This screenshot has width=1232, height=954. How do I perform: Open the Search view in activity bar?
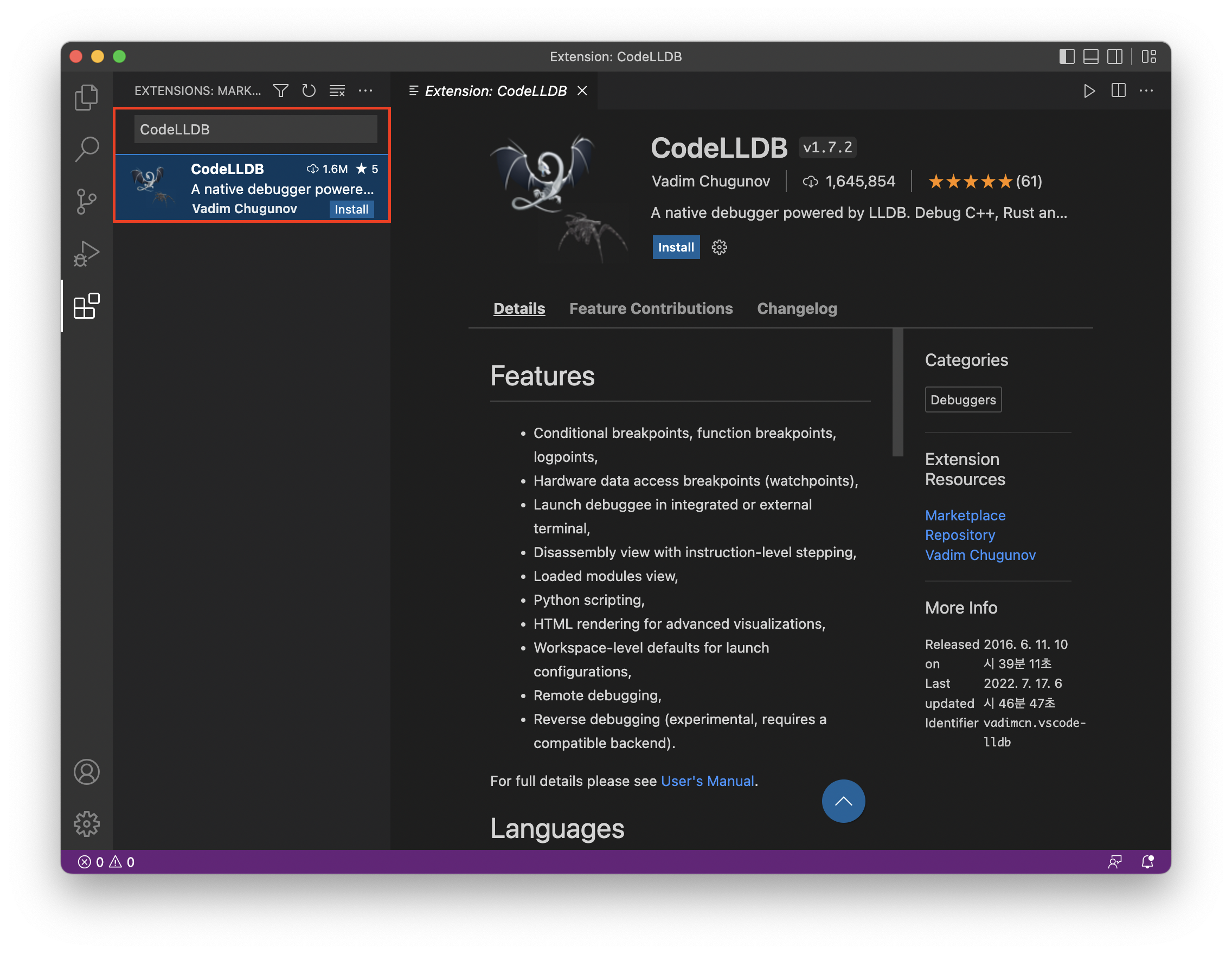[86, 149]
